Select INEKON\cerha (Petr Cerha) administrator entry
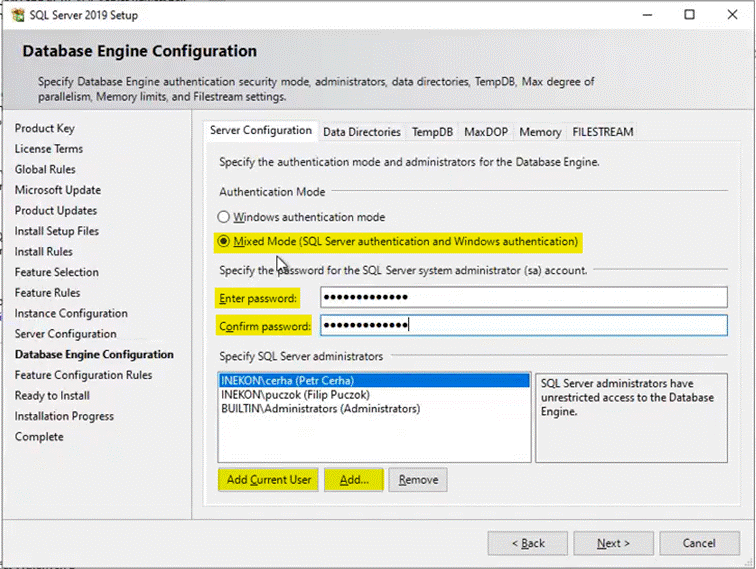Screen dimensions: 756x569 [x=374, y=380]
